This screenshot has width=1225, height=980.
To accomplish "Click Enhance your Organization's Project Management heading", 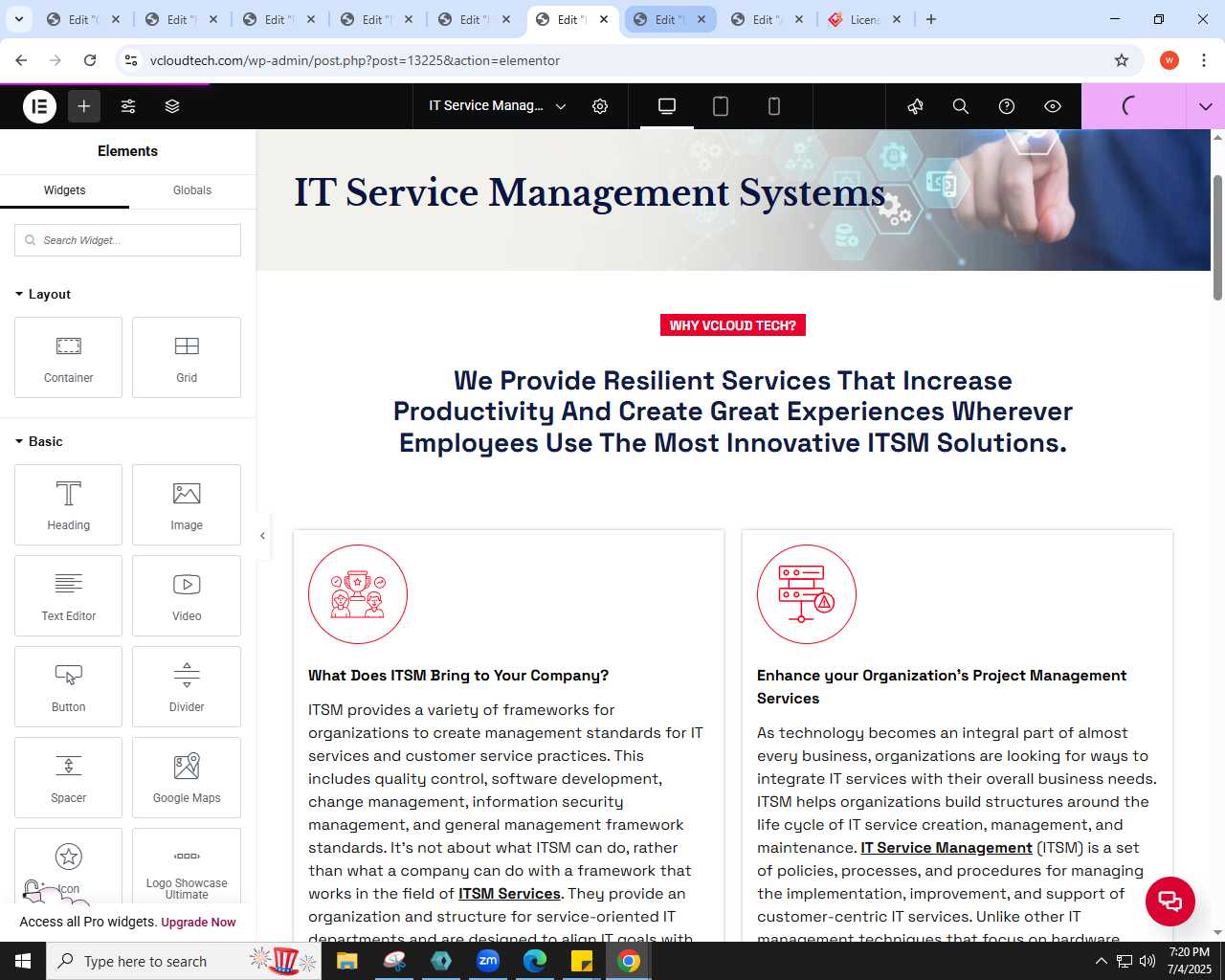I will click(x=942, y=687).
